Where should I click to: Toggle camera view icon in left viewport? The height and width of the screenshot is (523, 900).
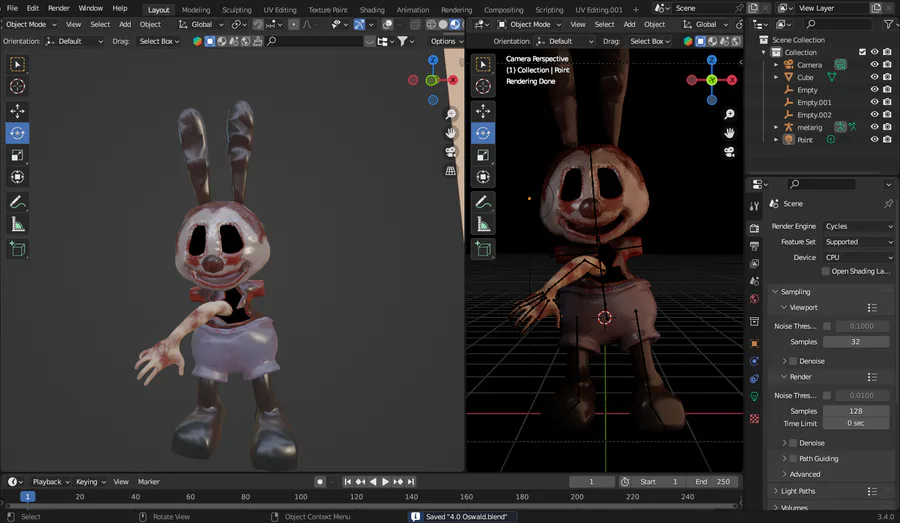tap(451, 152)
